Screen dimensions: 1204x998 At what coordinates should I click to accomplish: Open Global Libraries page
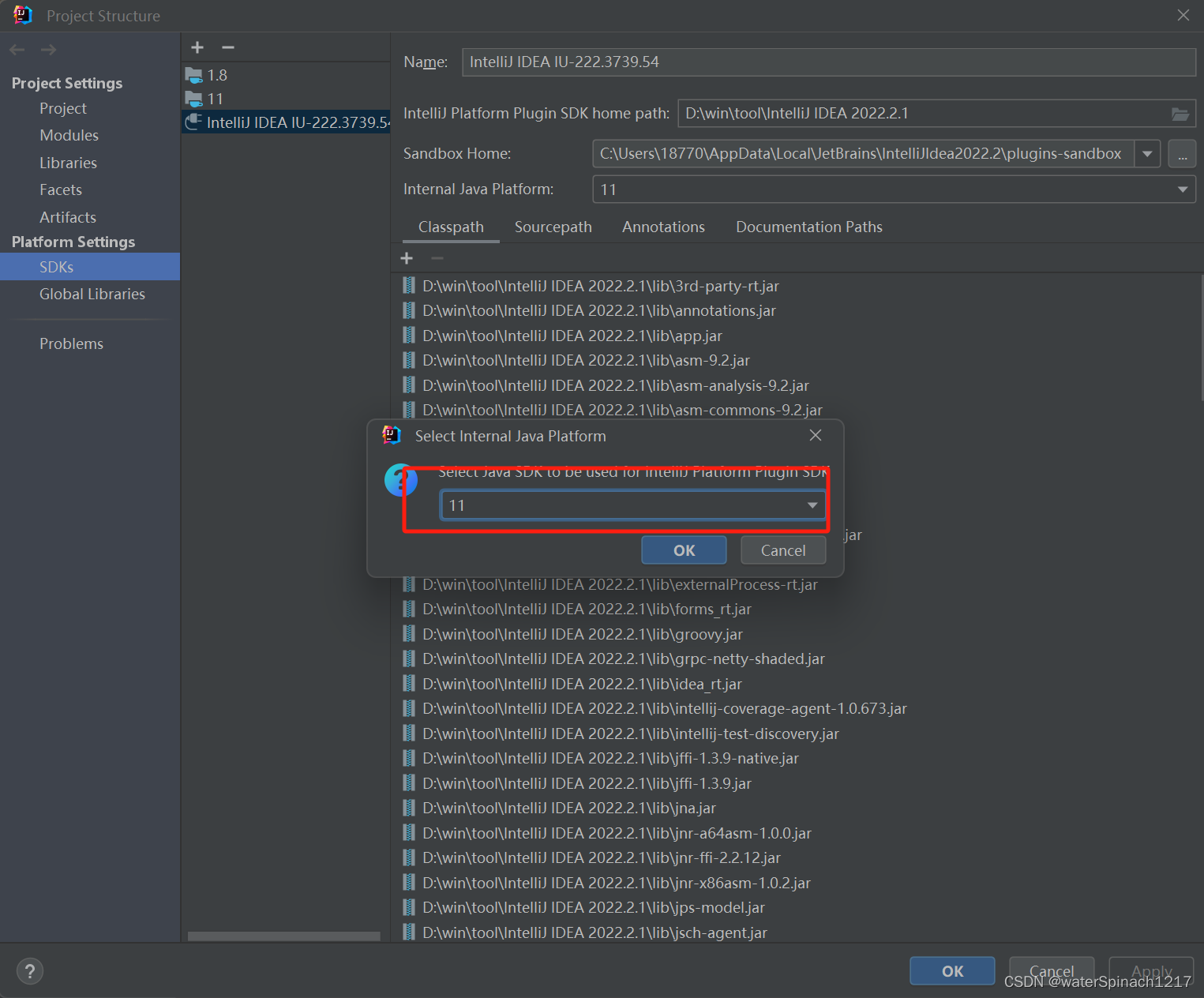[x=92, y=294]
